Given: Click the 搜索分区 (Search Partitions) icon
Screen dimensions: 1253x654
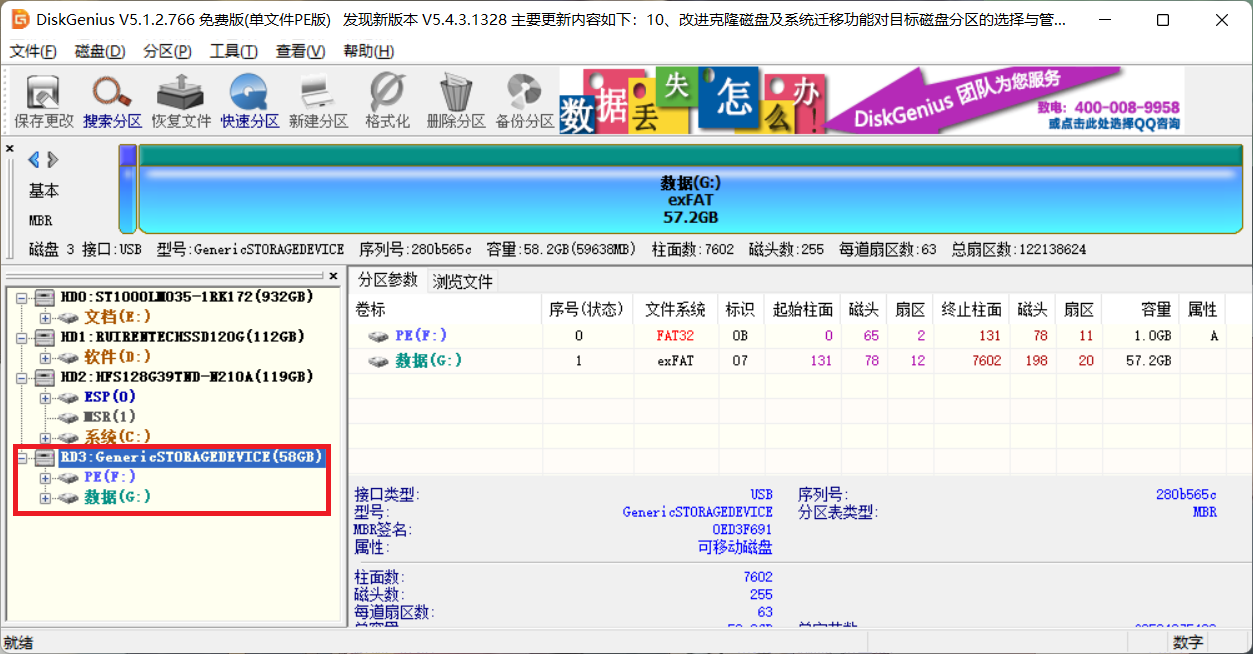Looking at the screenshot, I should tap(112, 102).
